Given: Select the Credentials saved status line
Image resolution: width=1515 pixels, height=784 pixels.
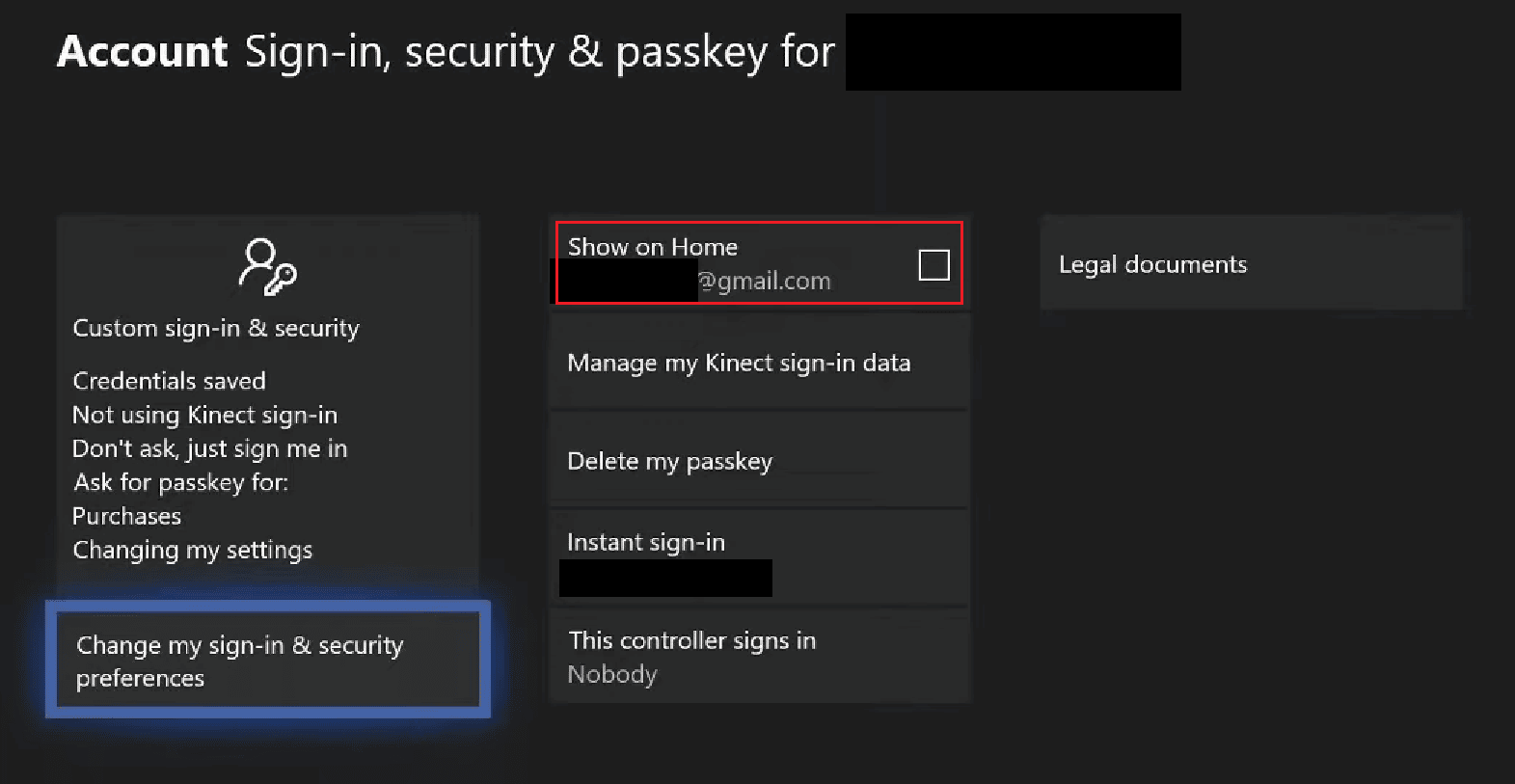Looking at the screenshot, I should click(x=169, y=381).
